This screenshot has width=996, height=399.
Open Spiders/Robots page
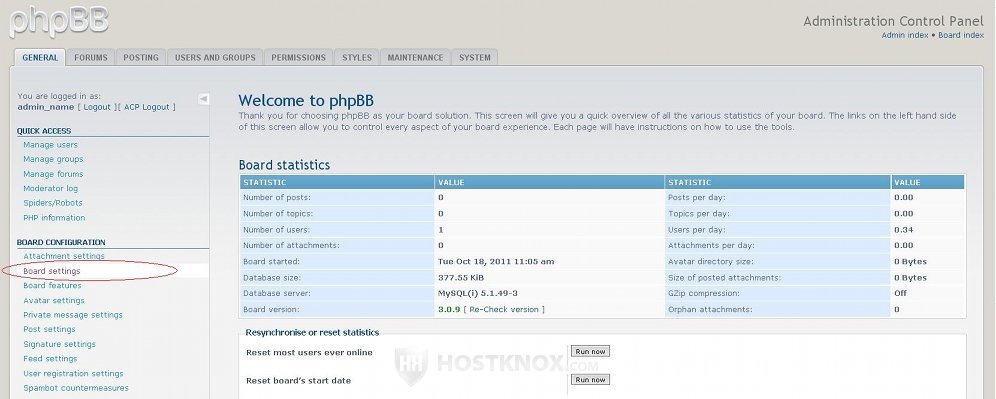(53, 203)
